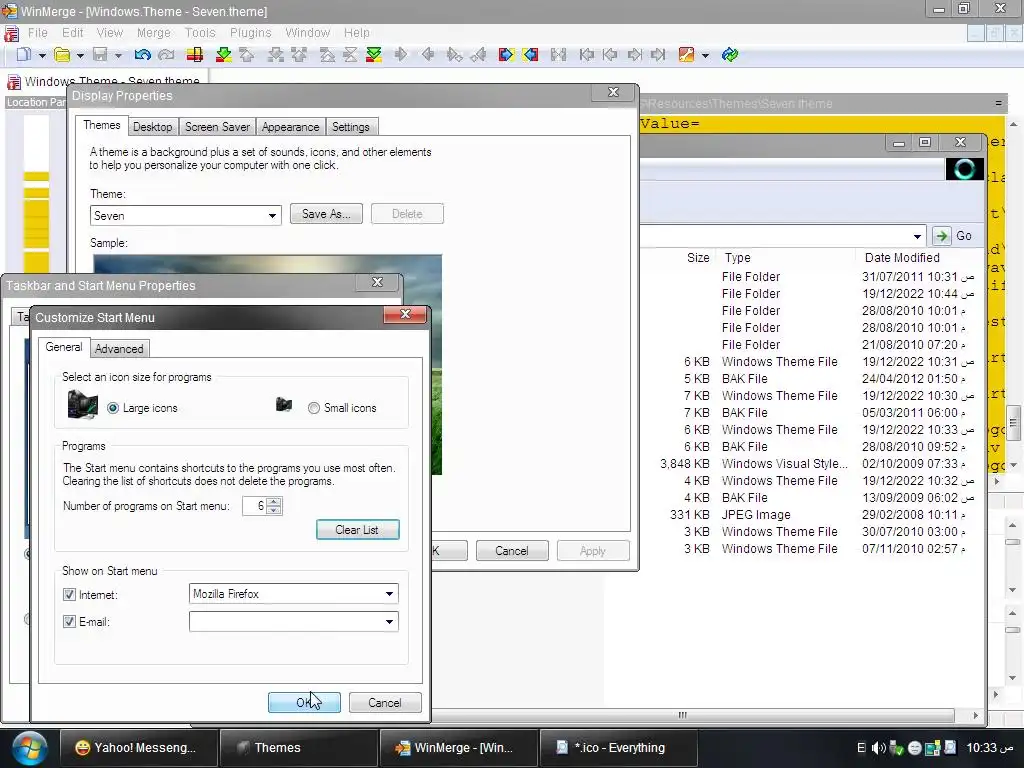This screenshot has height=768, width=1024.
Task: Open the Plugins menu
Action: click(250, 33)
